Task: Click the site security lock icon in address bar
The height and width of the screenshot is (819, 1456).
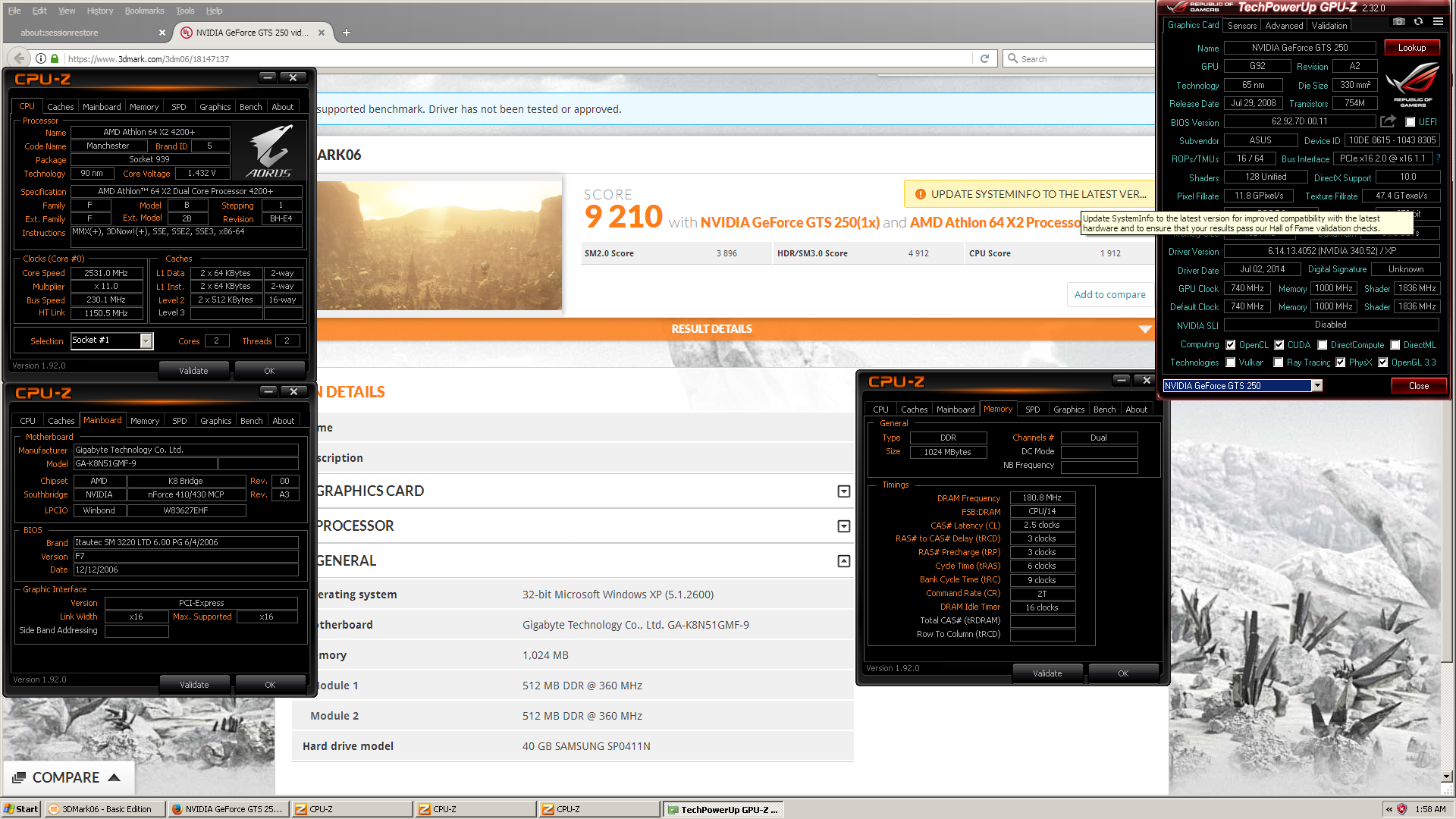Action: coord(55,58)
